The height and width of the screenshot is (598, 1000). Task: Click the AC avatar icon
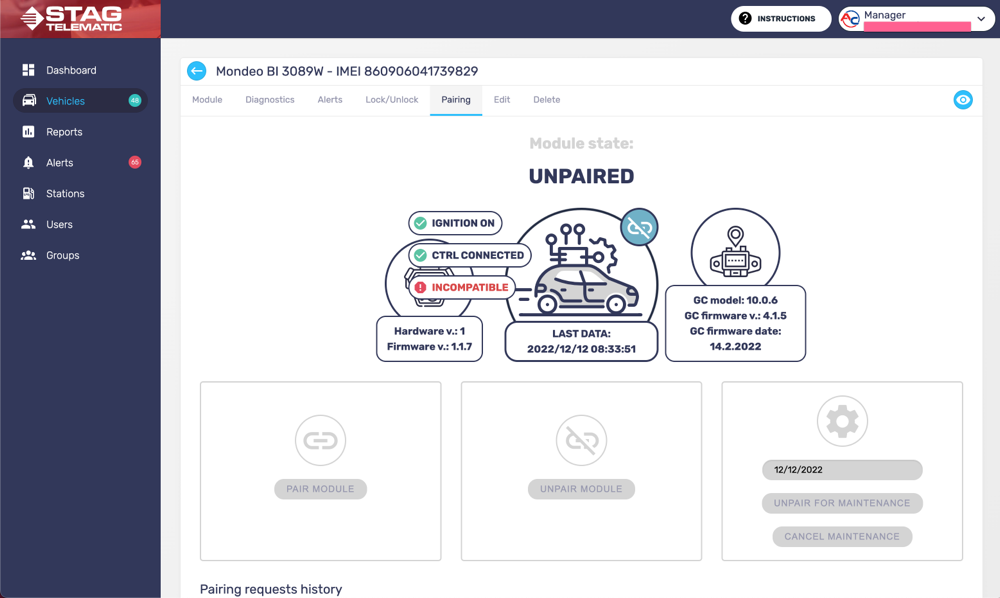[x=850, y=19]
